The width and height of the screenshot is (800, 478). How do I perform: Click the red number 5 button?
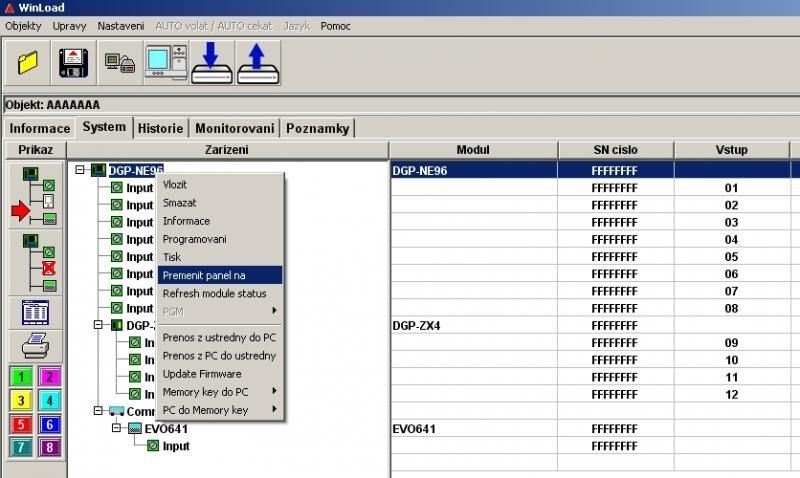[22, 424]
